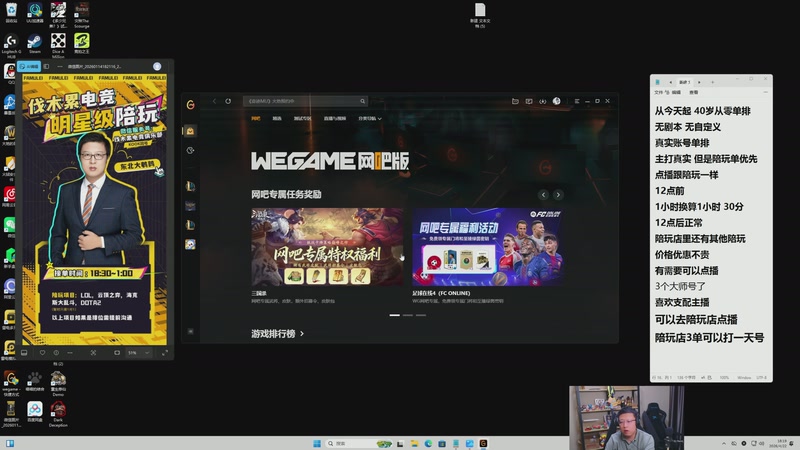The image size is (800, 450).
Task: Open the third WeGame nav tab
Action: (302, 118)
